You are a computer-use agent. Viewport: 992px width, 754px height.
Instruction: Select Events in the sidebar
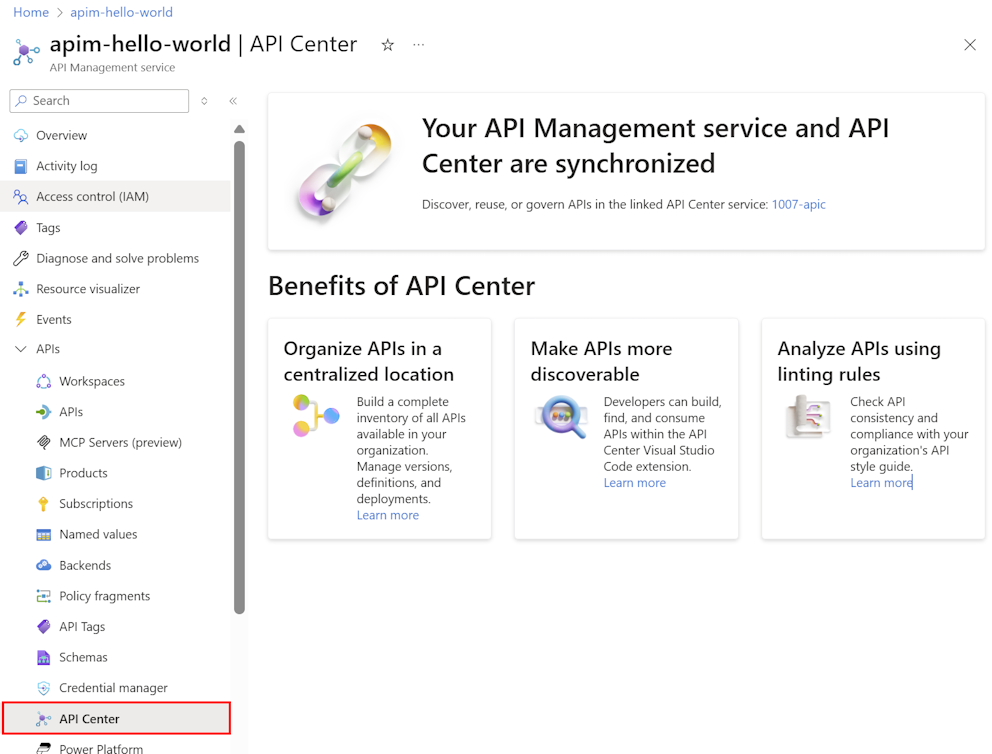coord(115,319)
